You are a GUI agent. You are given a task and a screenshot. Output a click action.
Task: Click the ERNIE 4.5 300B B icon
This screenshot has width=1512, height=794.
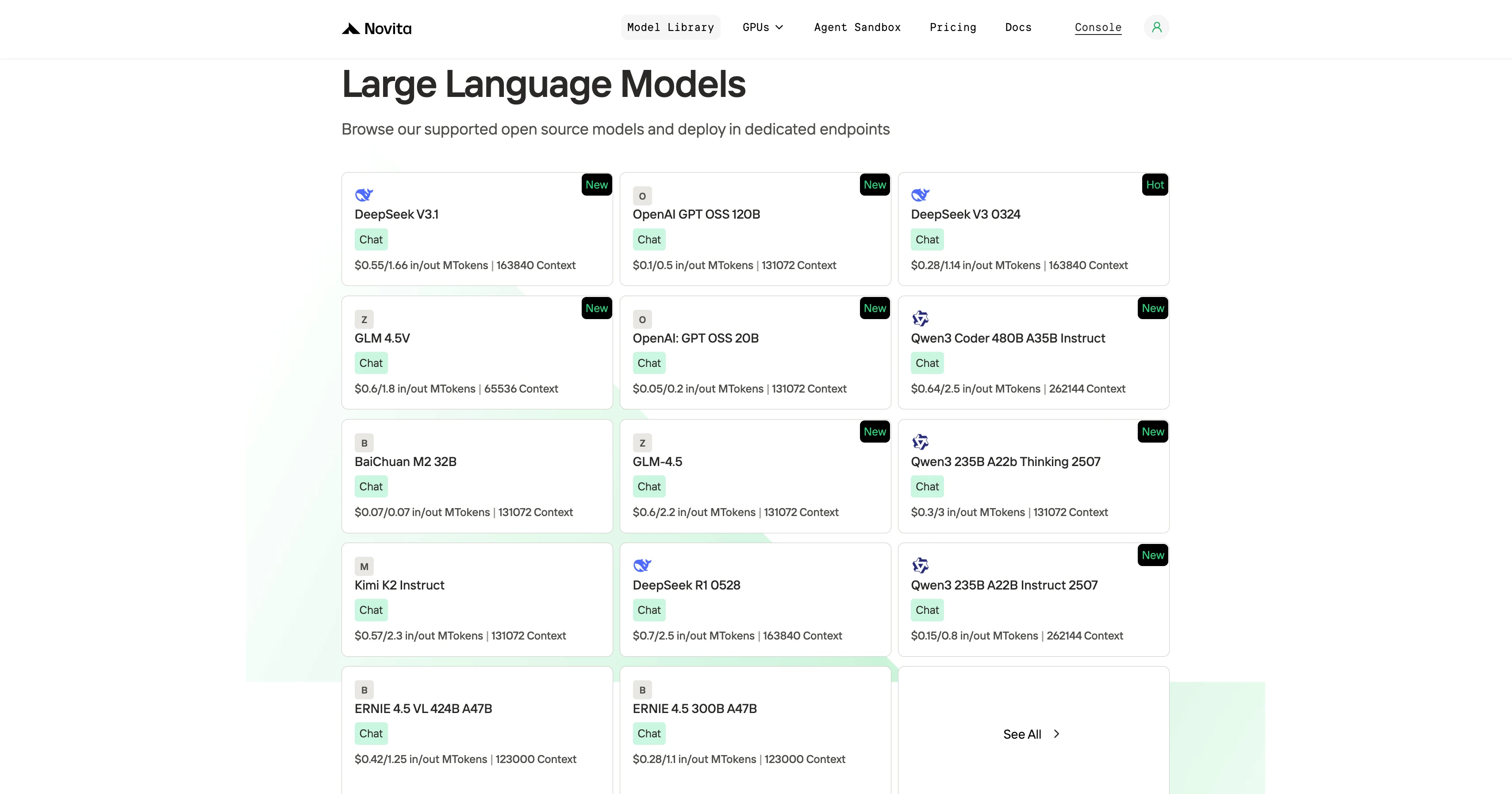click(x=642, y=690)
